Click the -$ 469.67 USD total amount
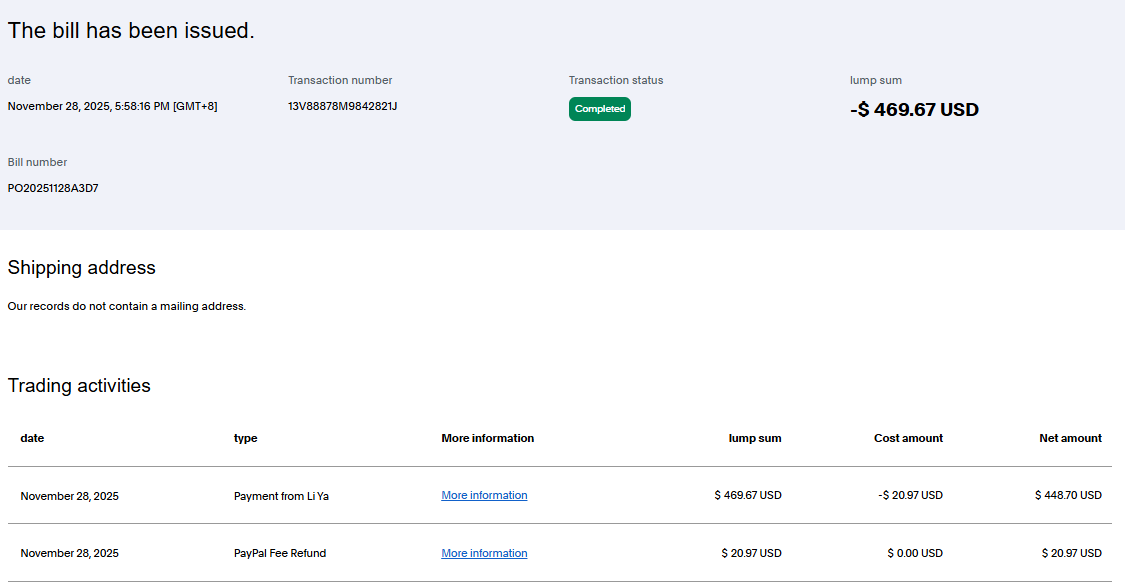Screen dimensions: 1125x582 (914, 110)
